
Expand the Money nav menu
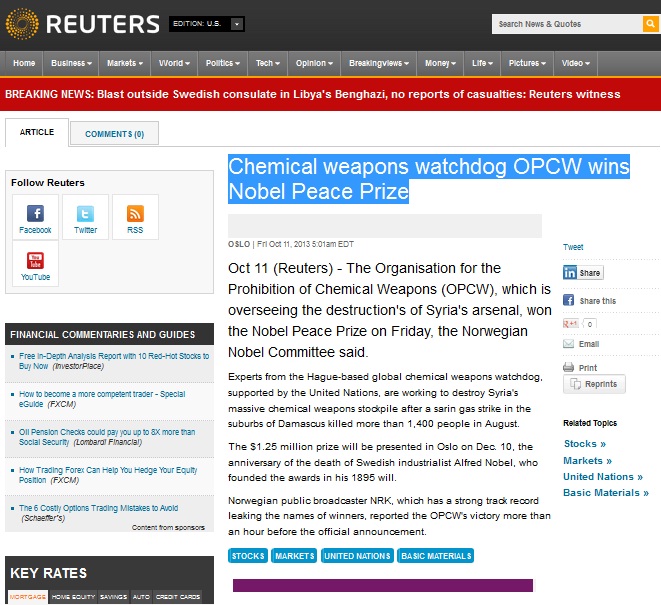coord(440,63)
